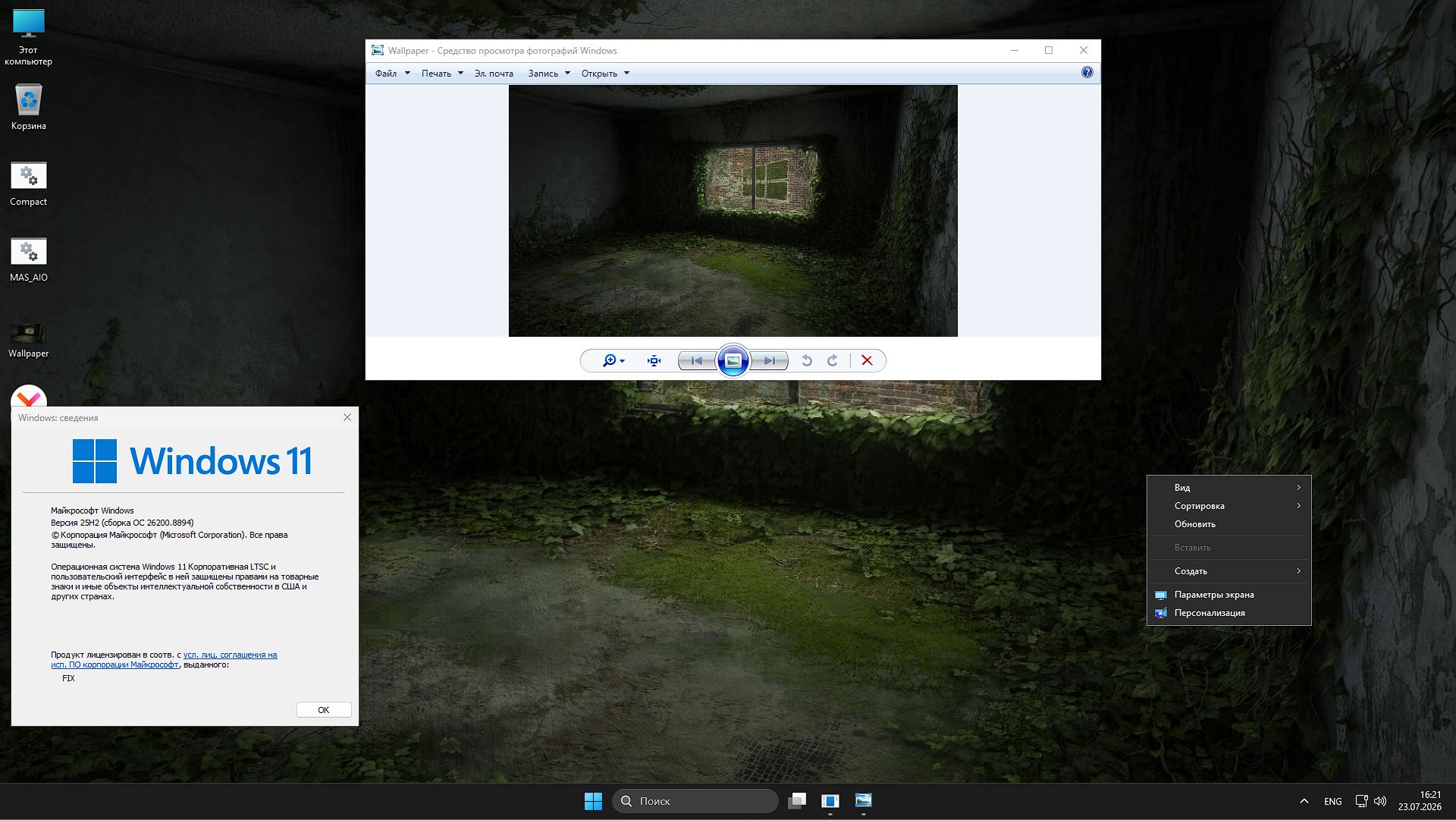
Task: Go to the previous photo
Action: (x=697, y=361)
